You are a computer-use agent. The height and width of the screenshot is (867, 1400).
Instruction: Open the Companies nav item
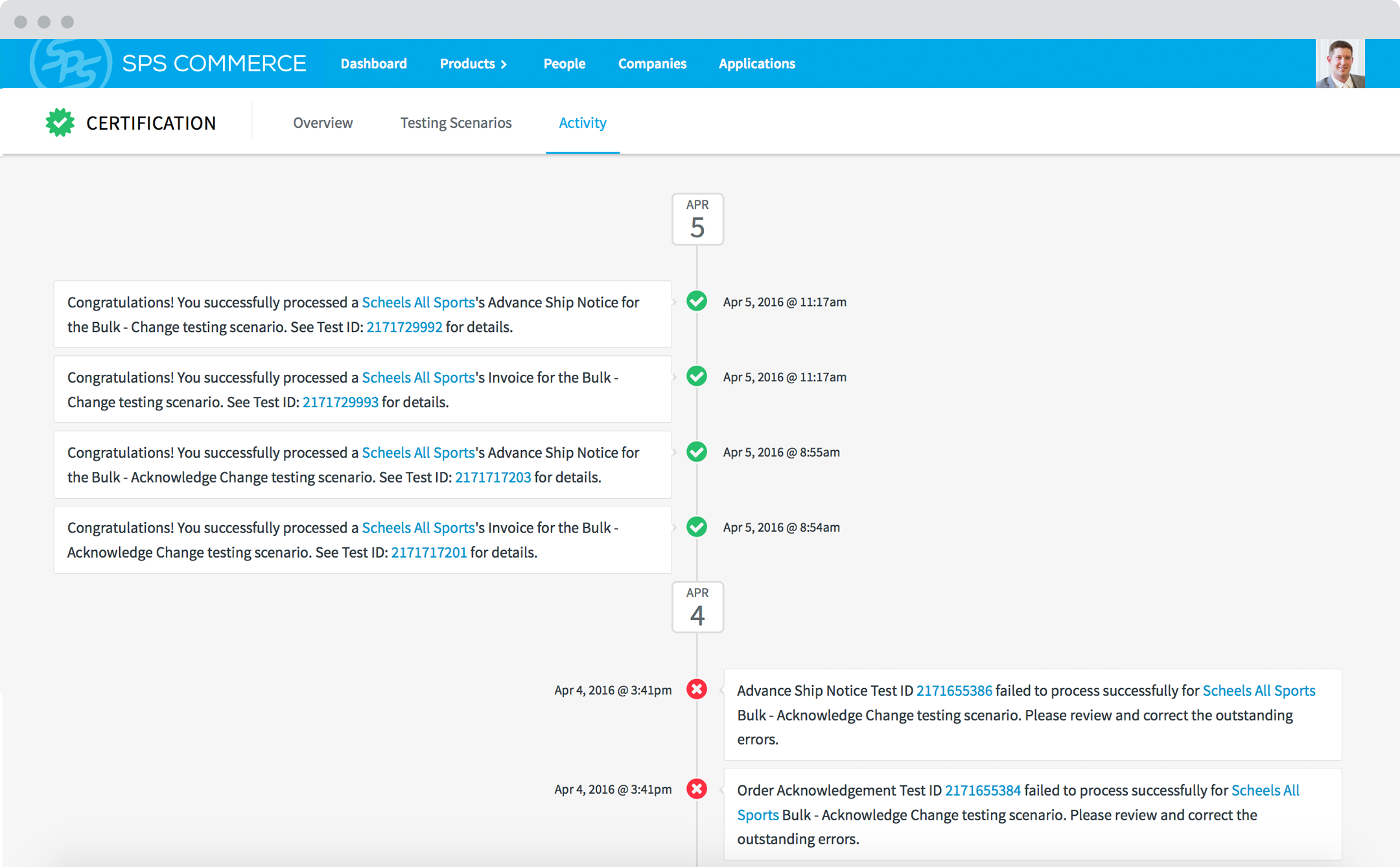[652, 64]
